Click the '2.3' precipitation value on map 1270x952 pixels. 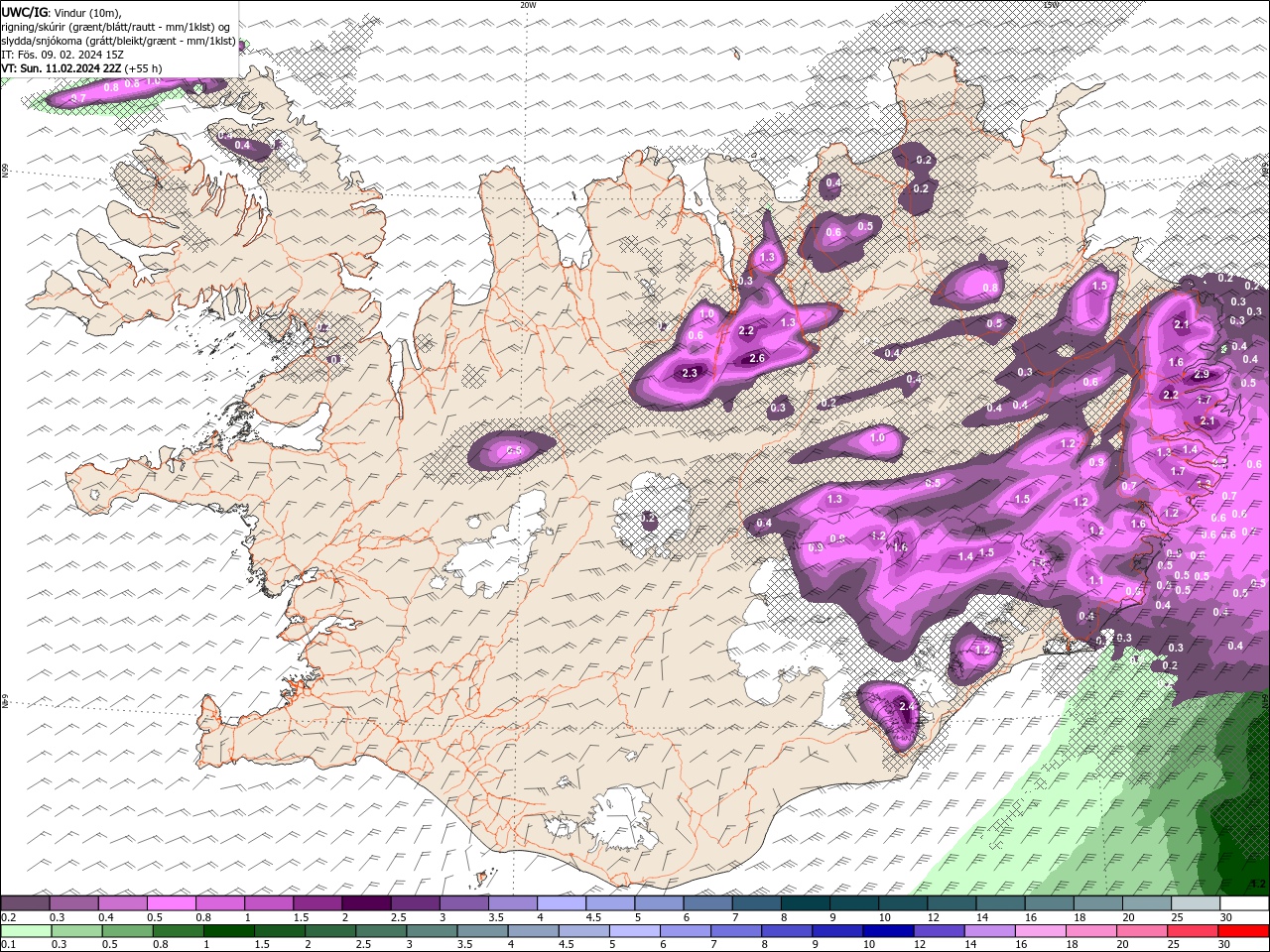pyautogui.click(x=691, y=373)
